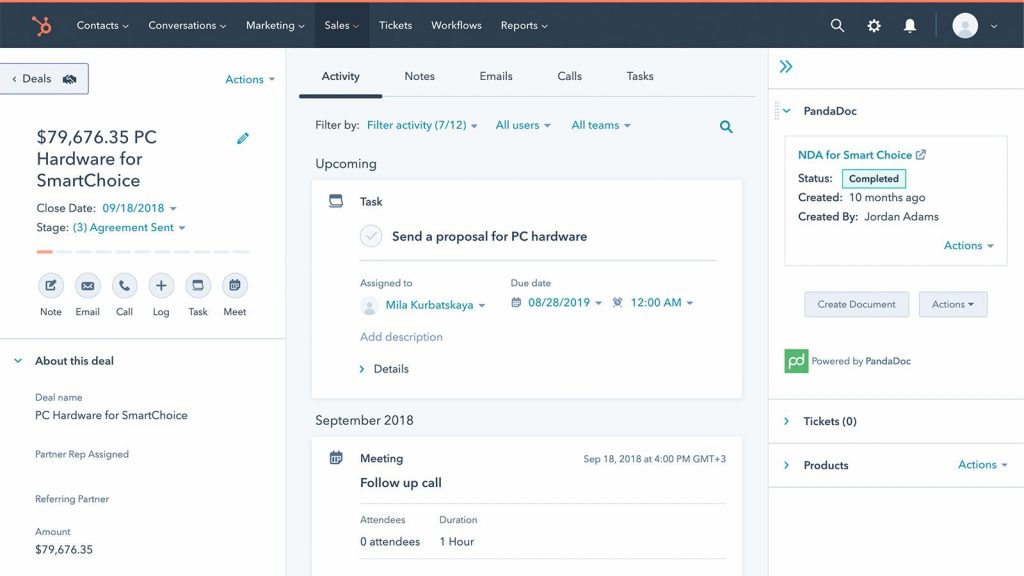
Task: Create a task via the Task icon
Action: [x=197, y=285]
